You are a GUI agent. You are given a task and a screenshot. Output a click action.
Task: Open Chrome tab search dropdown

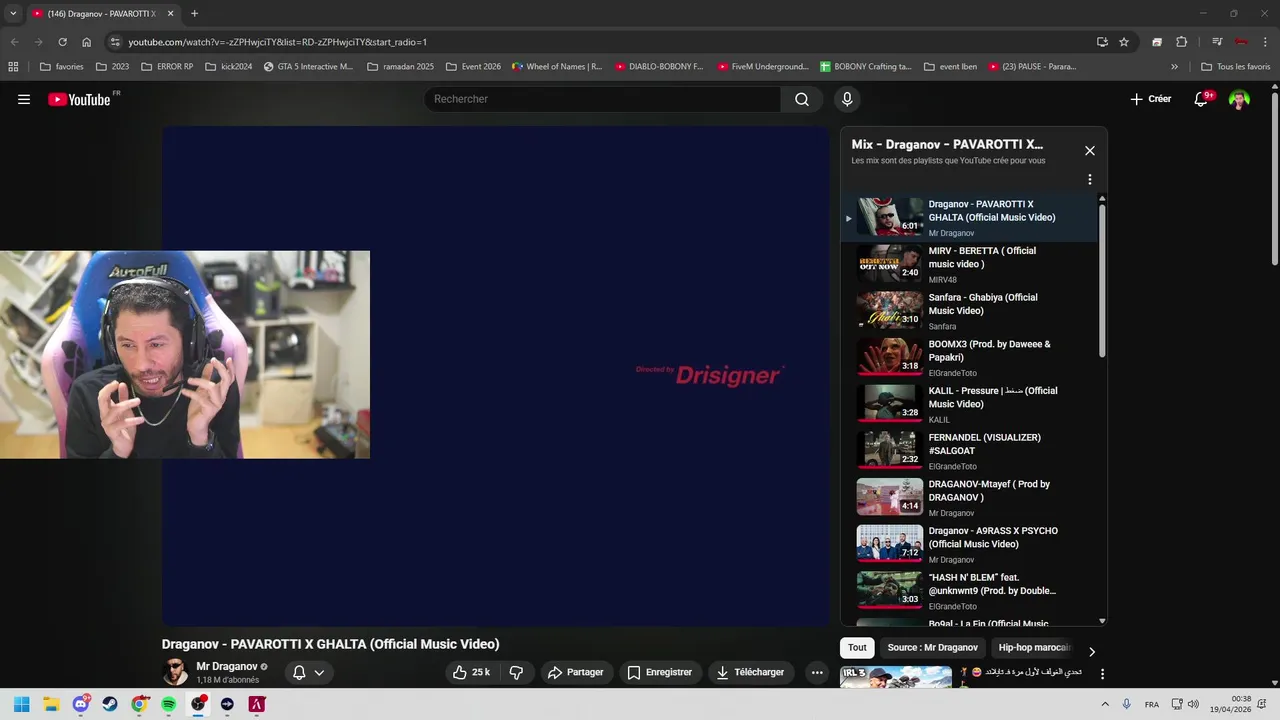pos(13,14)
